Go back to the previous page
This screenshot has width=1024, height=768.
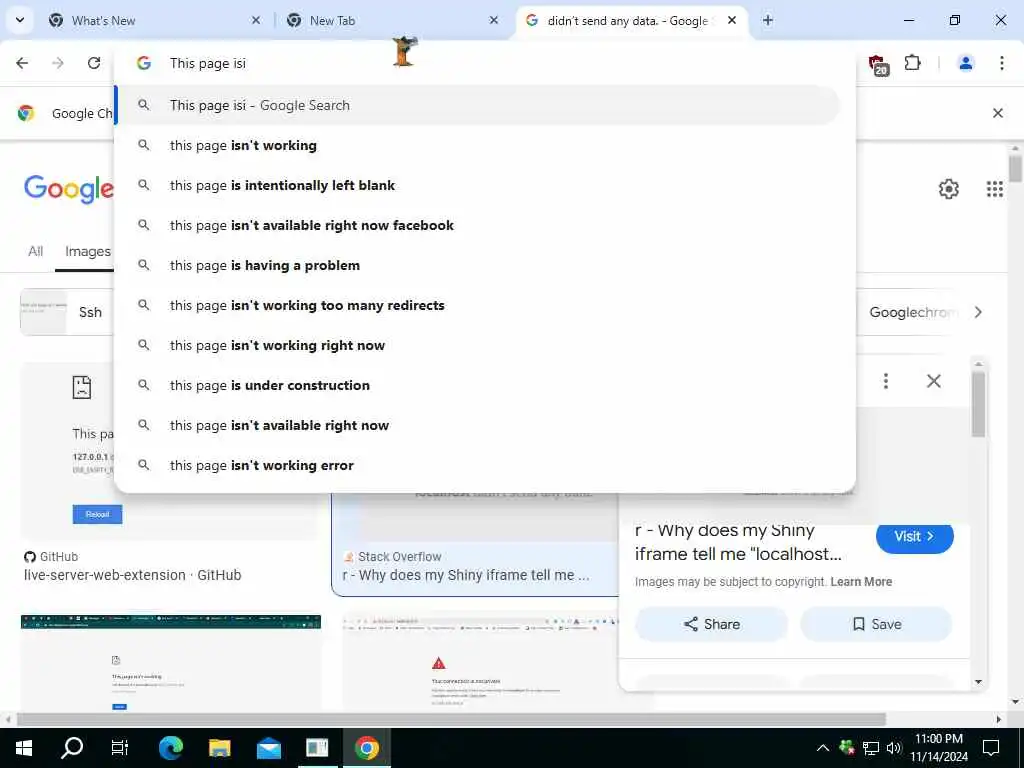click(22, 63)
